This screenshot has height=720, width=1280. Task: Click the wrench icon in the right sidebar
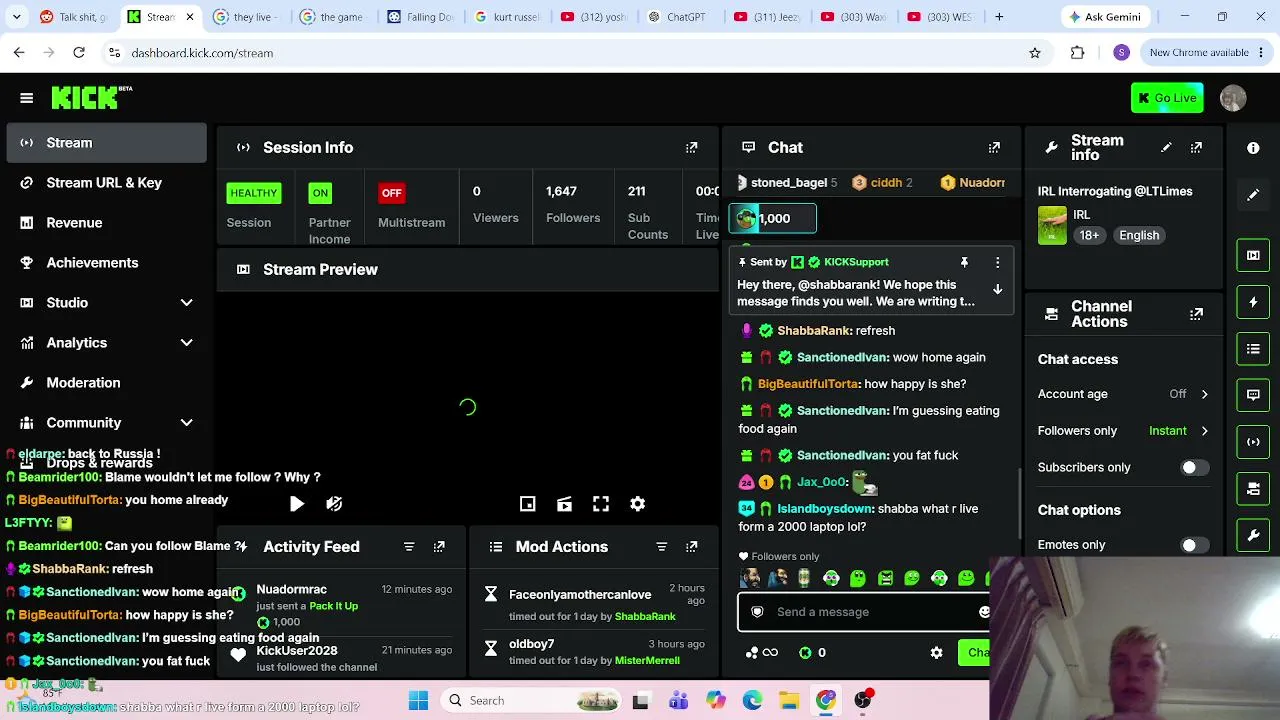click(x=1253, y=536)
